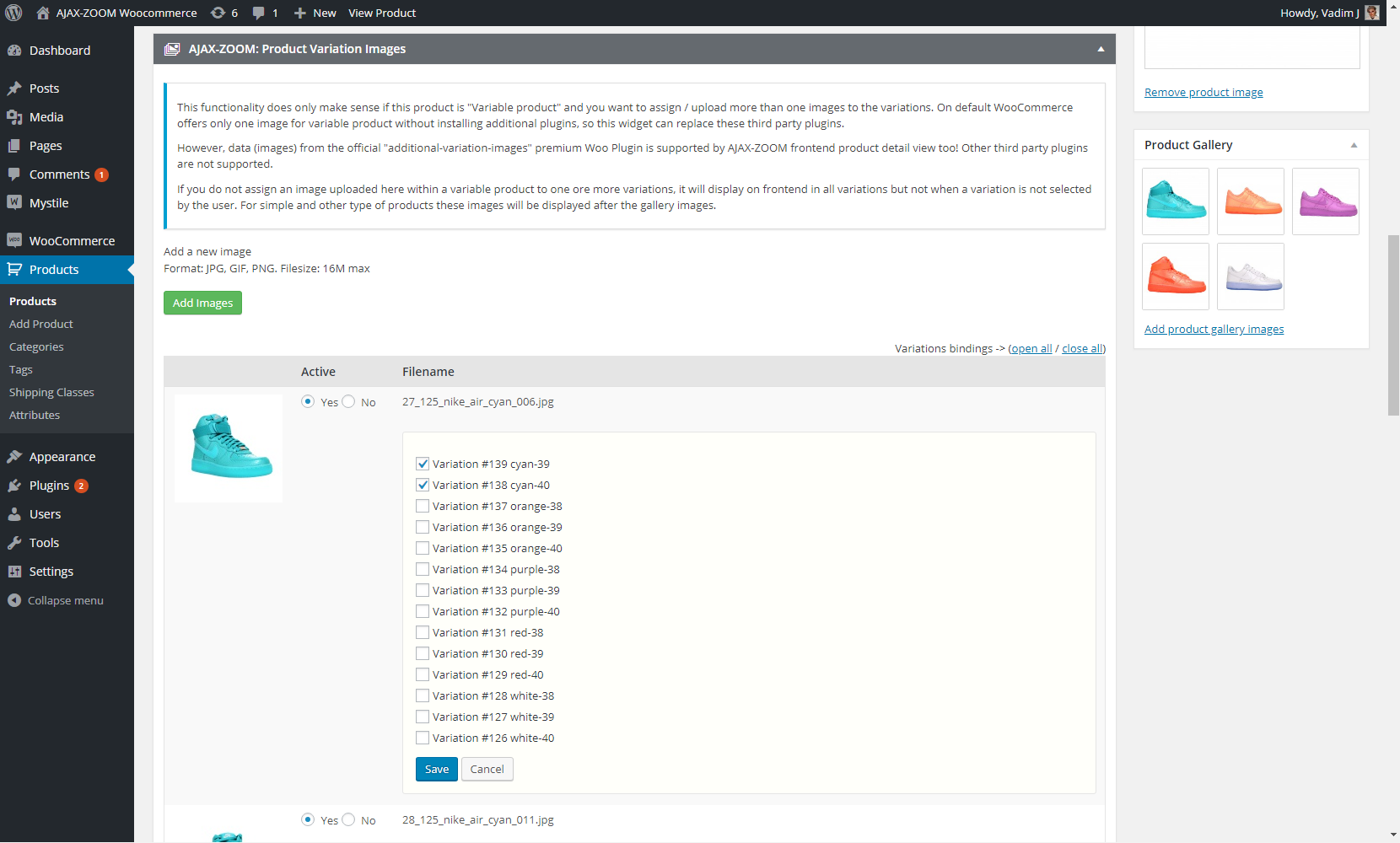Viewport: 1400px width, 843px height.
Task: Click the page vertical scrollbar thumb
Action: 1393,325
